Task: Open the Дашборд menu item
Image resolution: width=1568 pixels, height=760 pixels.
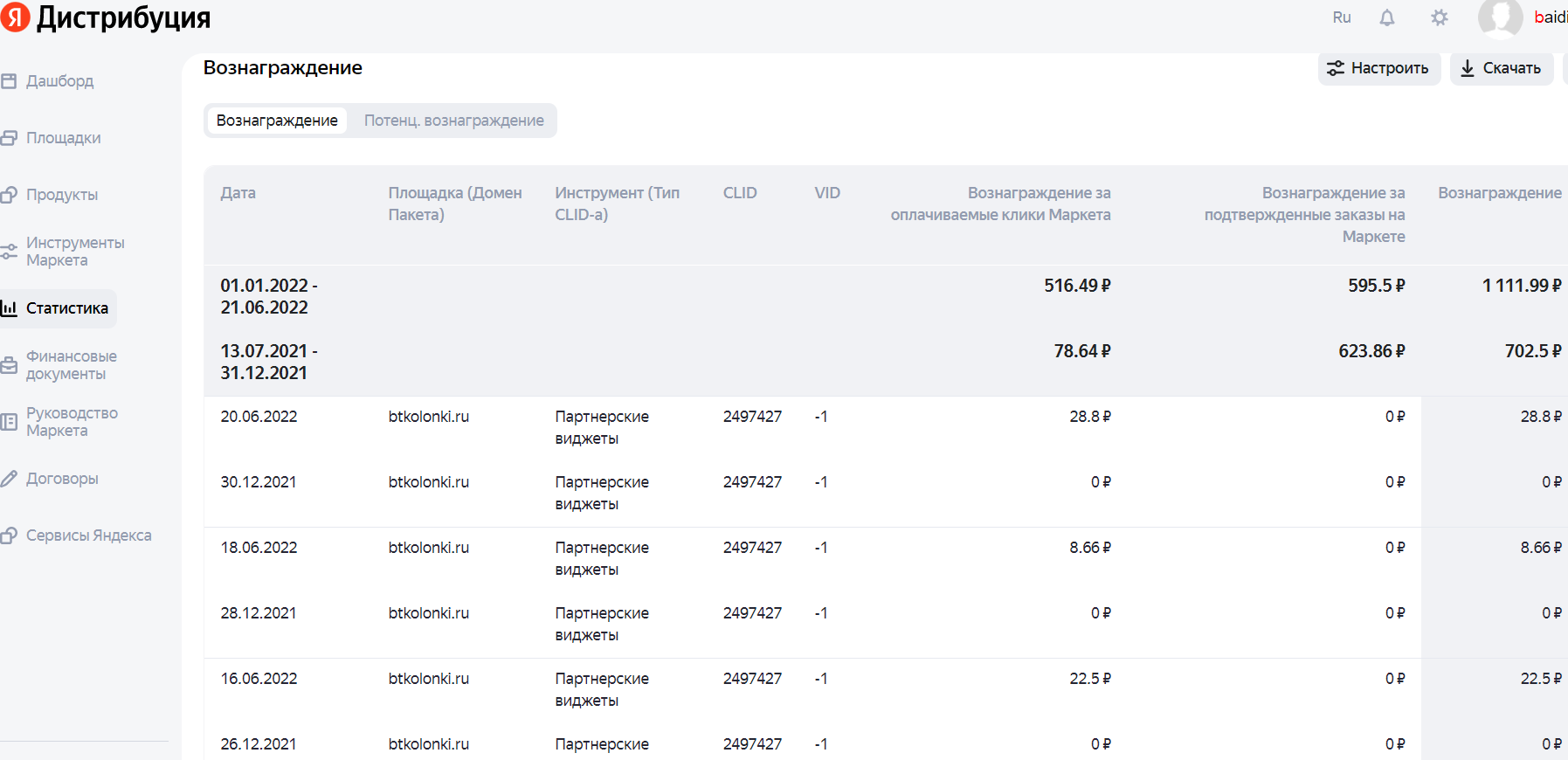Action: click(59, 81)
